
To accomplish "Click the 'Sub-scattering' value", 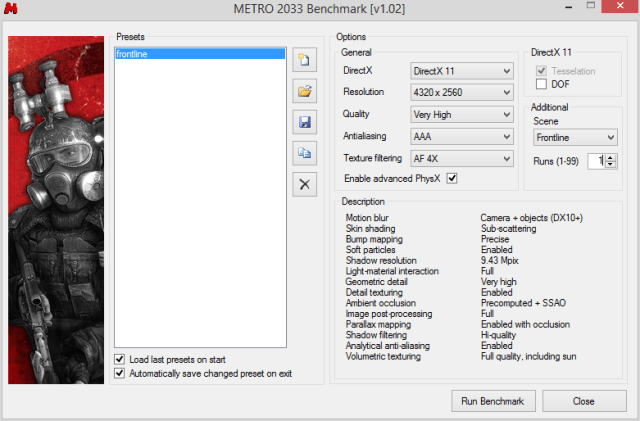I will [x=509, y=228].
